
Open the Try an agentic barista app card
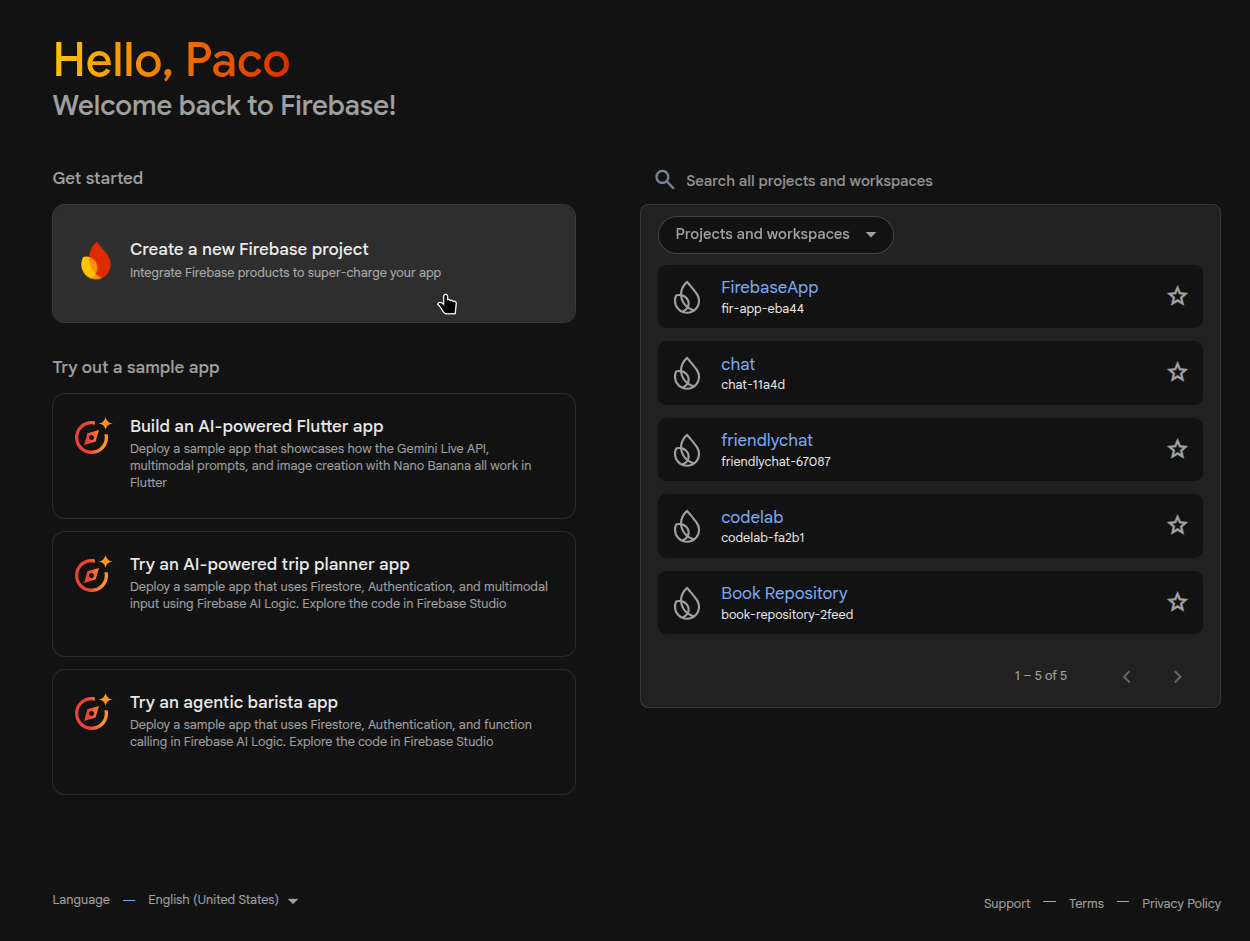tap(313, 731)
